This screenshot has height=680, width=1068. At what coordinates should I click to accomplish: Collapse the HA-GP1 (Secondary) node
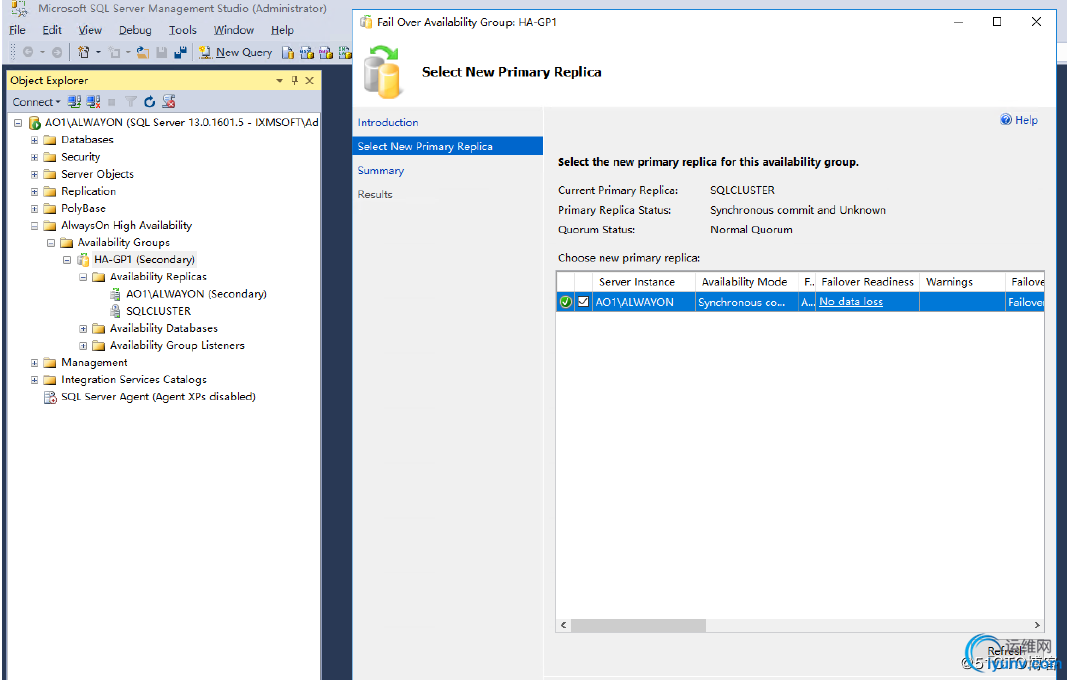pyautogui.click(x=67, y=260)
